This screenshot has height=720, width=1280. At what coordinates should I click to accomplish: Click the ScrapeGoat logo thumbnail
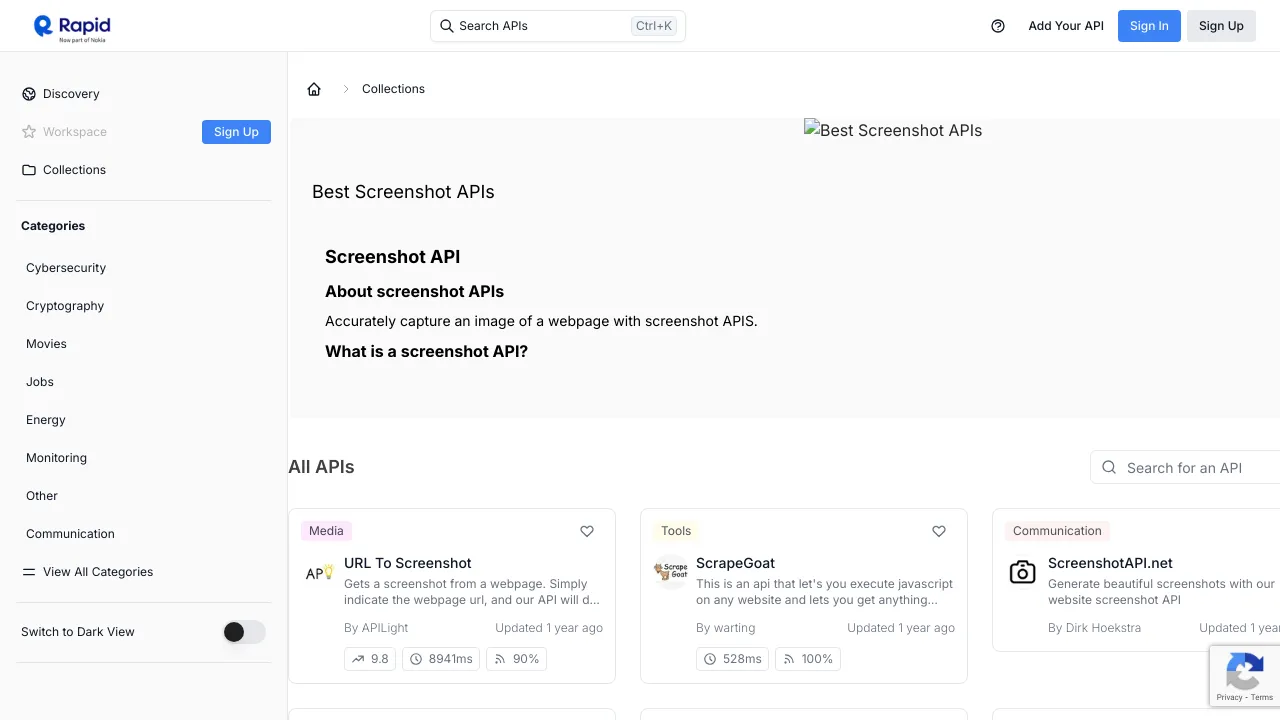click(671, 572)
